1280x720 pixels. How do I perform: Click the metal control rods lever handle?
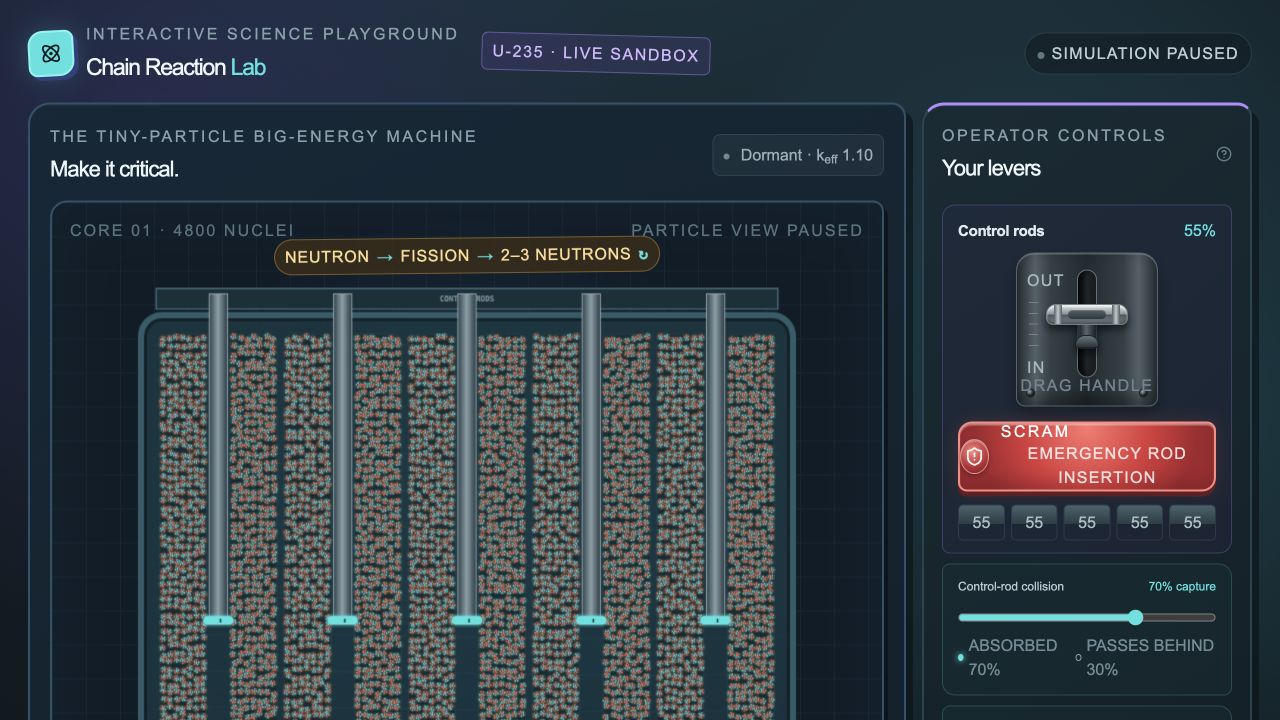[x=1087, y=316]
